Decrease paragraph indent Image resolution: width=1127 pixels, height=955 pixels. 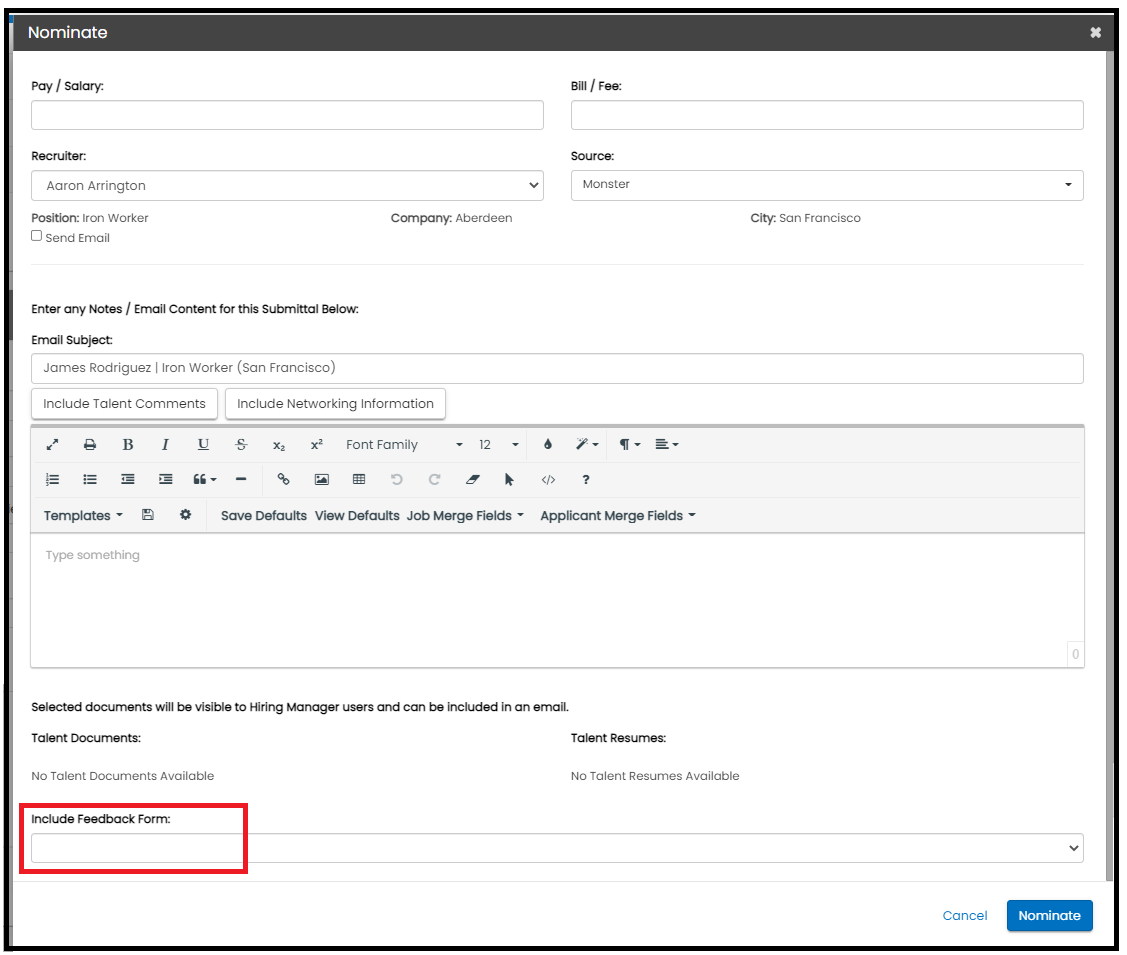[128, 480]
